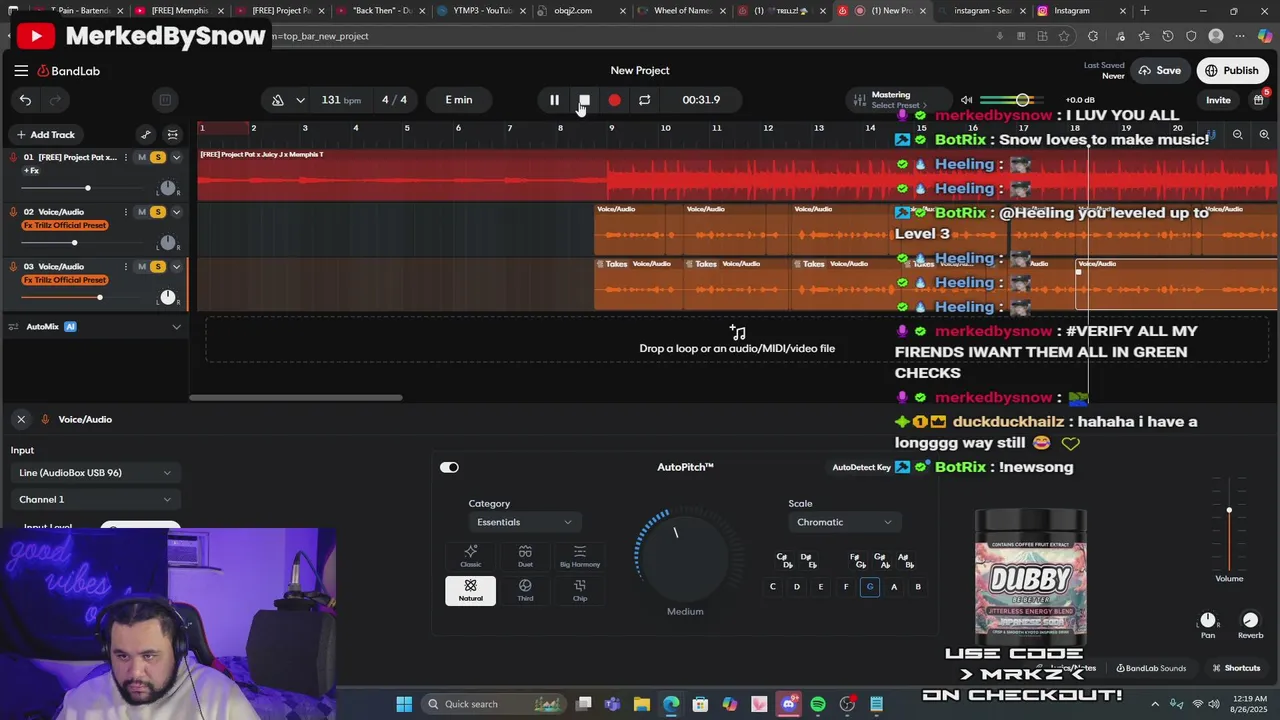The height and width of the screenshot is (720, 1280).
Task: Expand the AutoMix section
Action: 176,327
